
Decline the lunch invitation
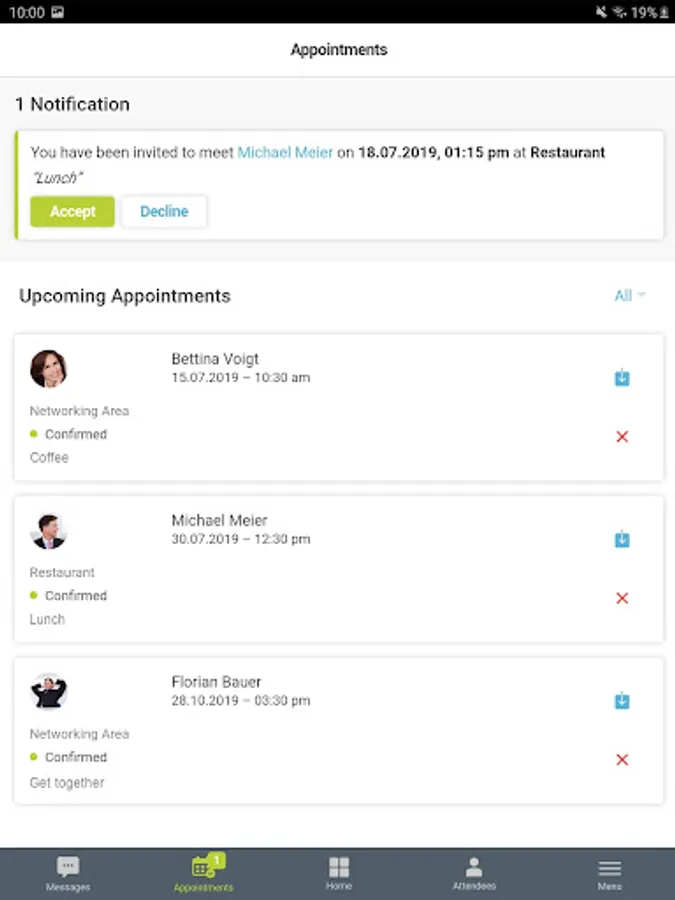pyautogui.click(x=164, y=212)
